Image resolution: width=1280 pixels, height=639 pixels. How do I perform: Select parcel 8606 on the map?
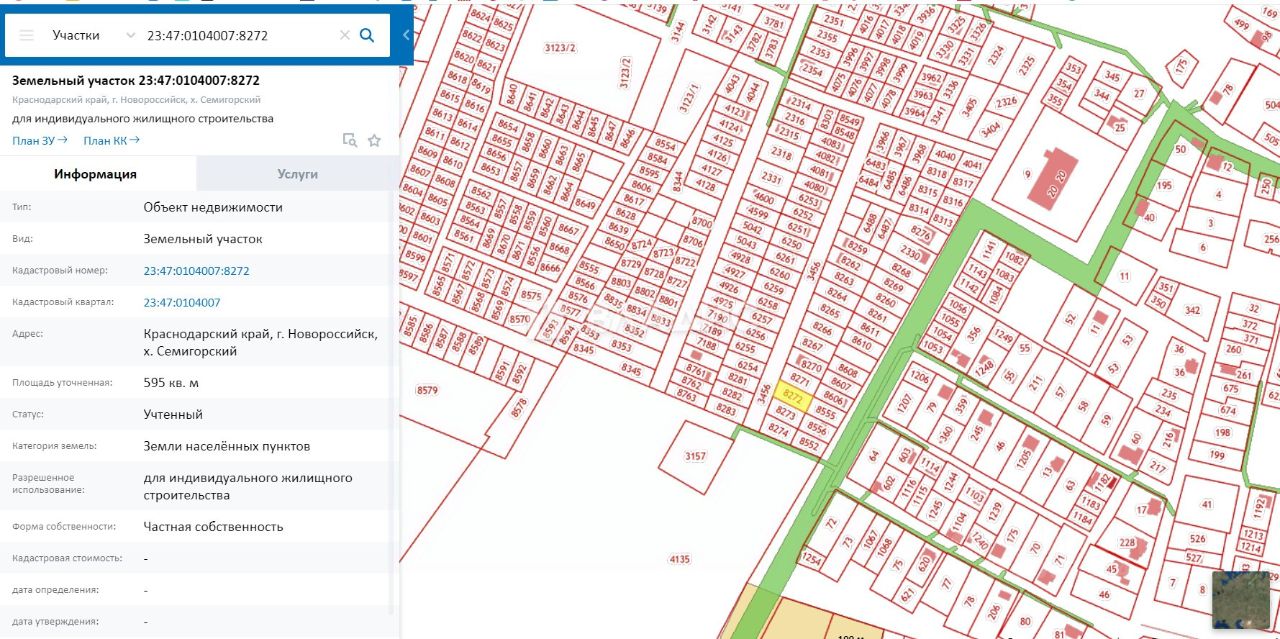[x=834, y=398]
